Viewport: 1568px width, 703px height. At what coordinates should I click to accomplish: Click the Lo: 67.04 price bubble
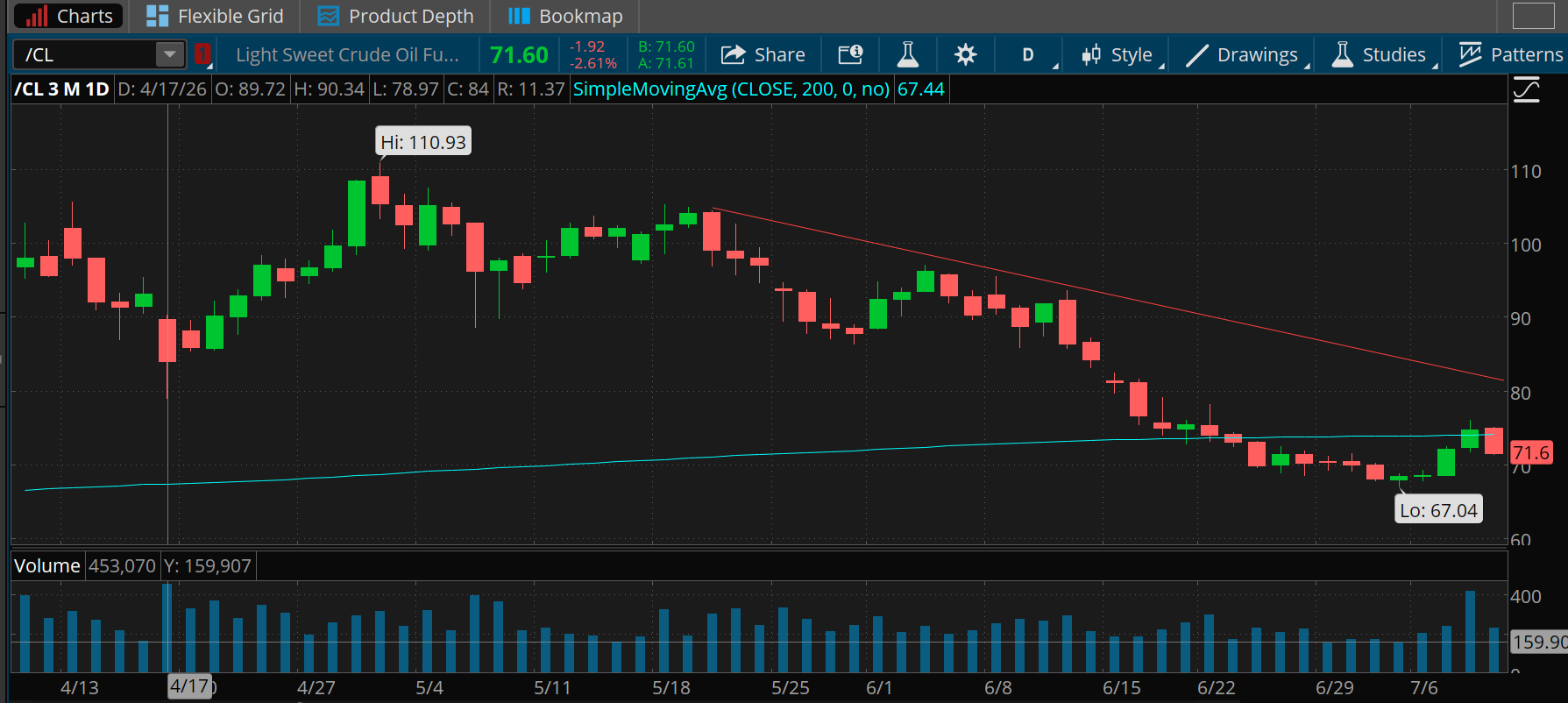click(x=1438, y=510)
